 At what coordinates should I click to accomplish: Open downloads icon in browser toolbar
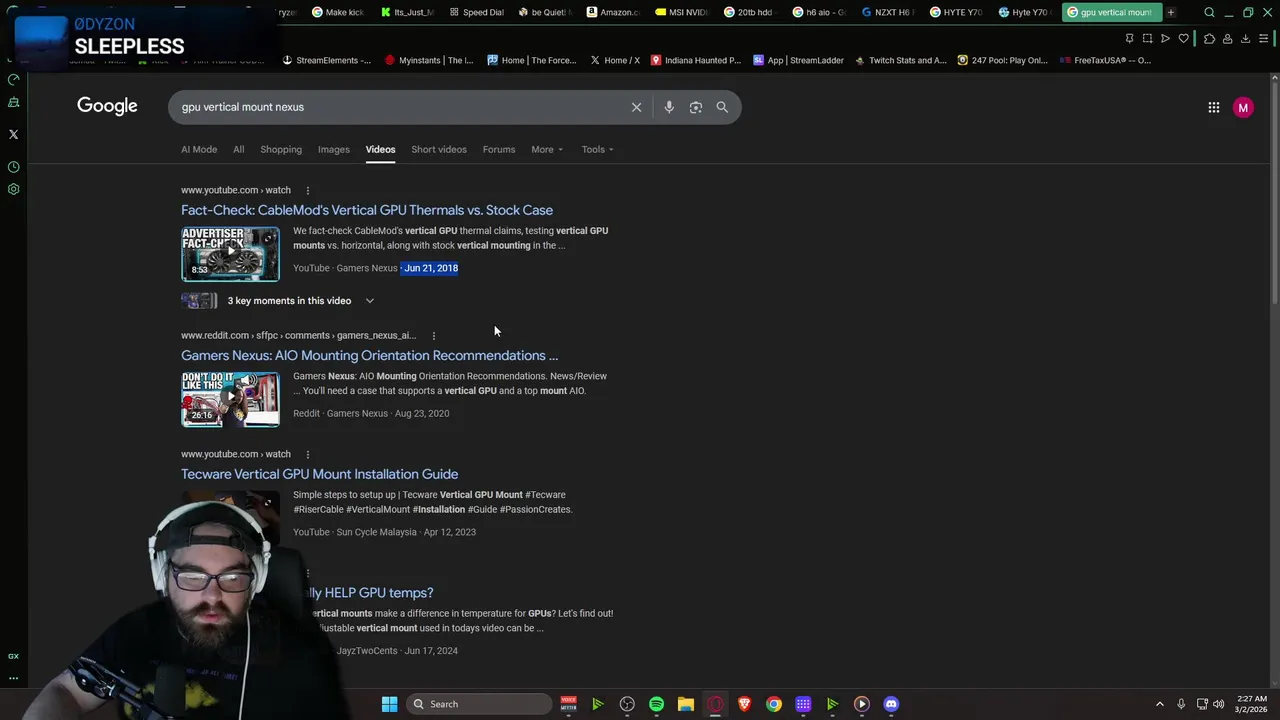(x=1245, y=38)
